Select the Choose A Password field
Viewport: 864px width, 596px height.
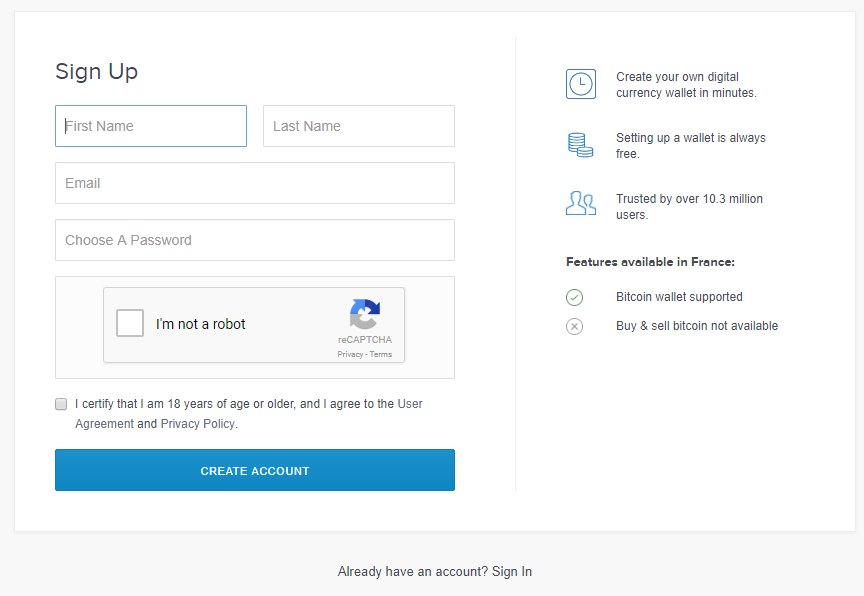click(x=255, y=240)
